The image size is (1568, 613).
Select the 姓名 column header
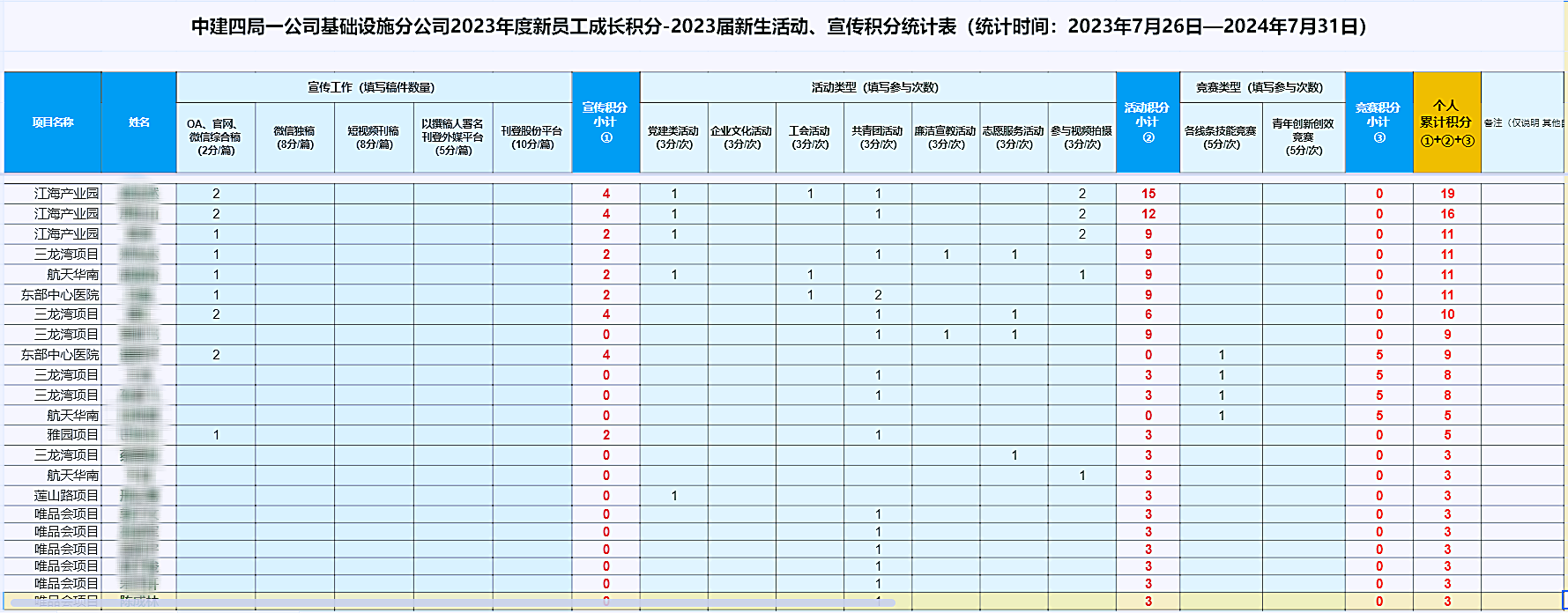click(139, 122)
